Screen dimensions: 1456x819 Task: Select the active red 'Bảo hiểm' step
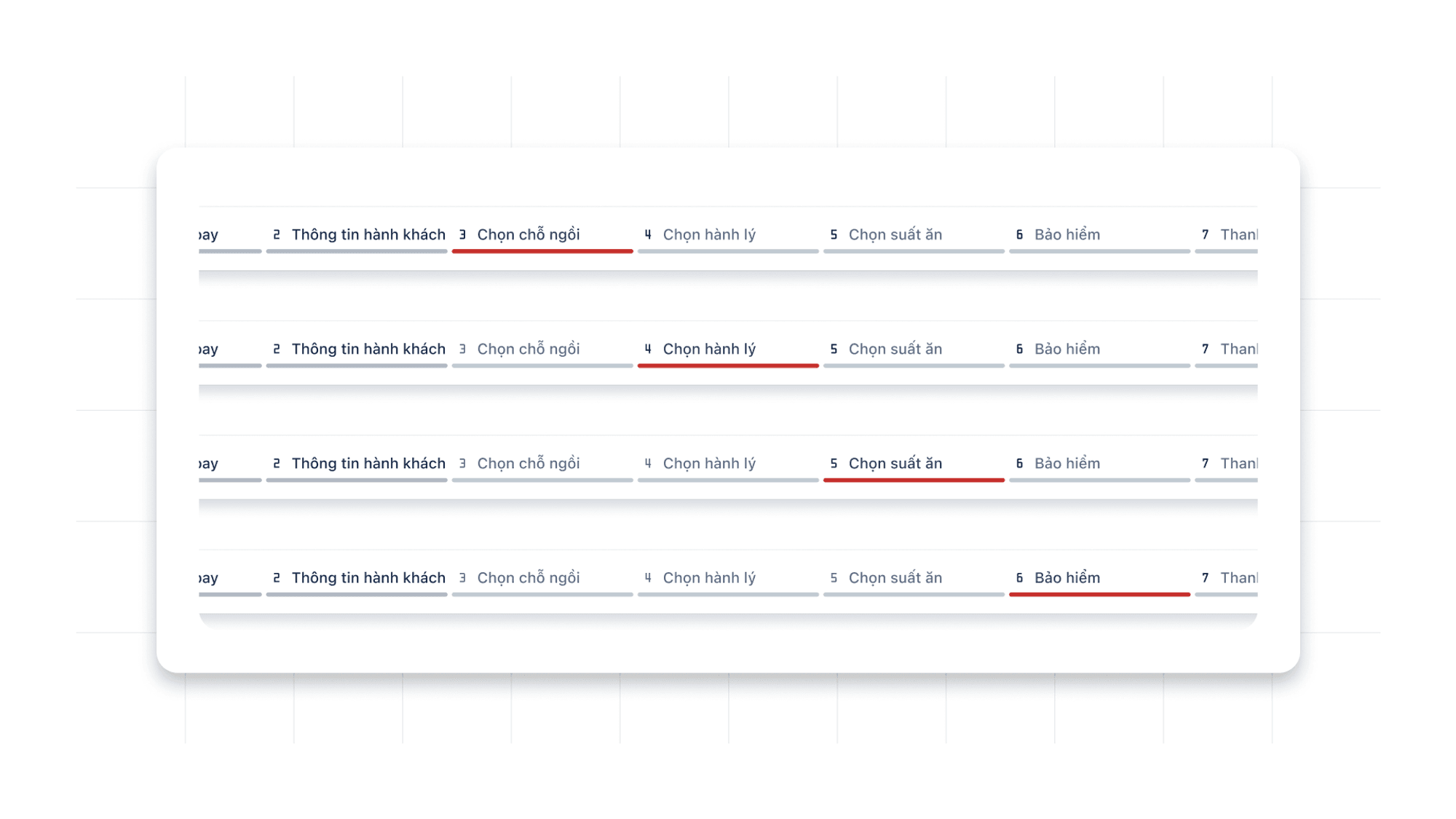point(1067,577)
